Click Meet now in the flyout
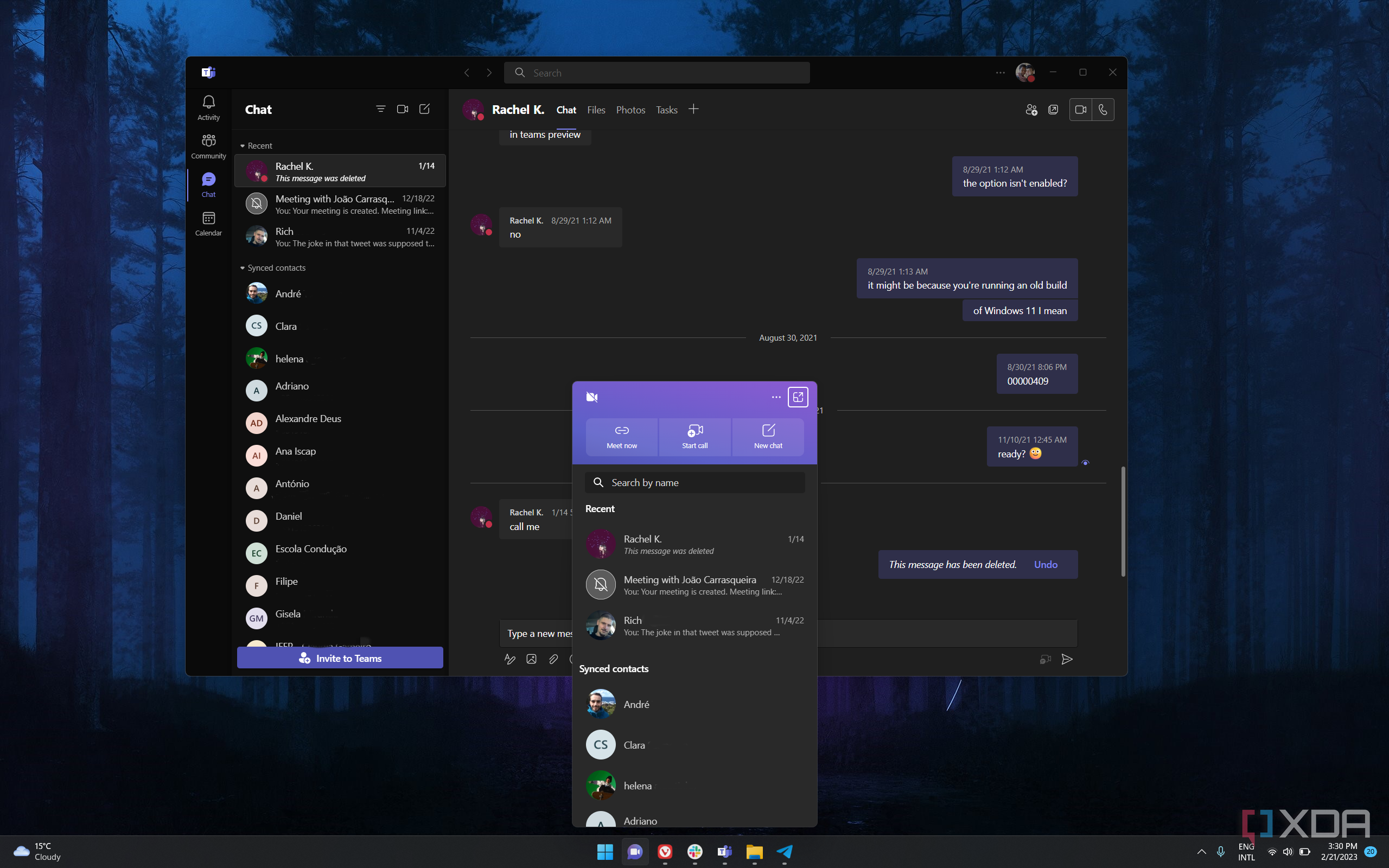The image size is (1389, 868). tap(622, 437)
